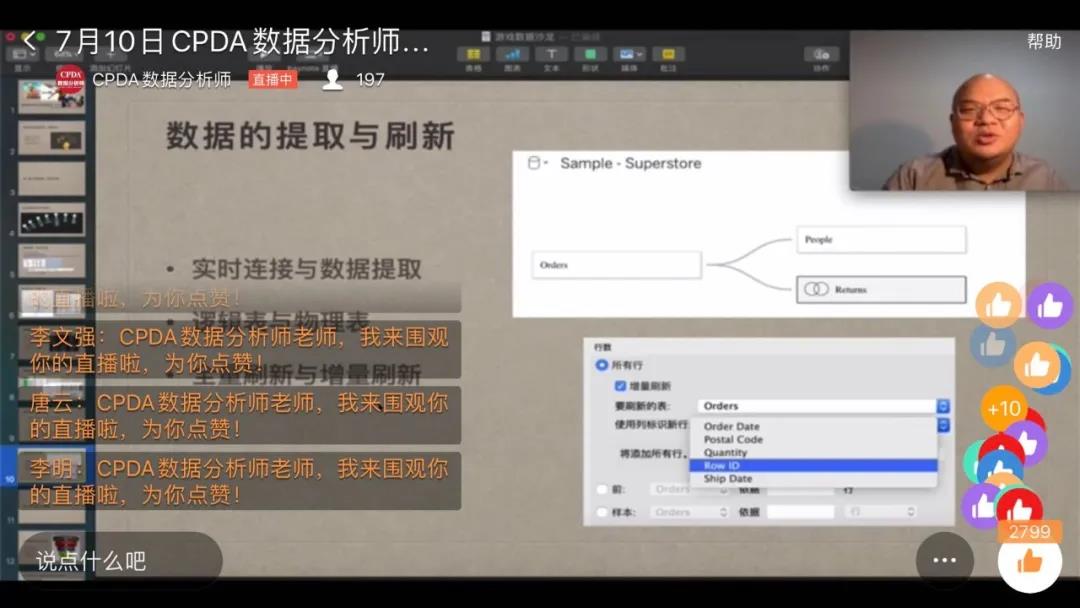Choose Postal Code from the column list
This screenshot has height=608, width=1080.
(813, 439)
